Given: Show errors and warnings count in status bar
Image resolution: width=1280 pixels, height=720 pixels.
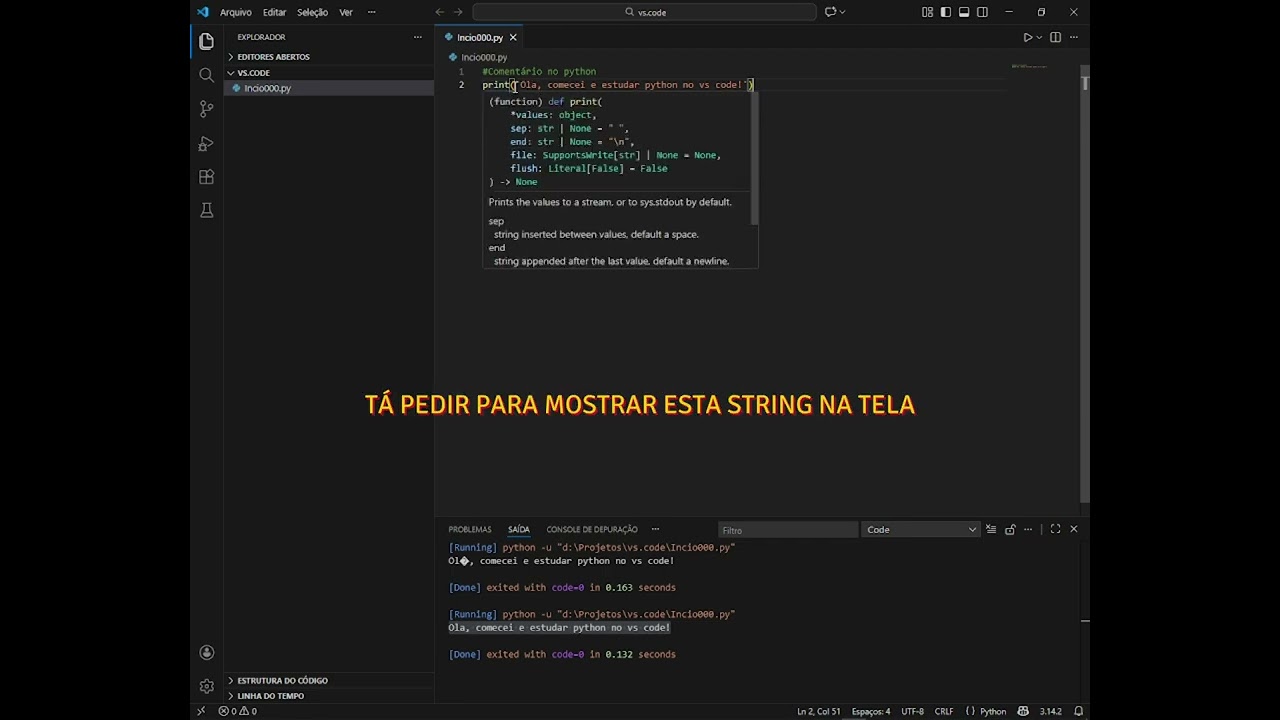Looking at the screenshot, I should (x=238, y=711).
